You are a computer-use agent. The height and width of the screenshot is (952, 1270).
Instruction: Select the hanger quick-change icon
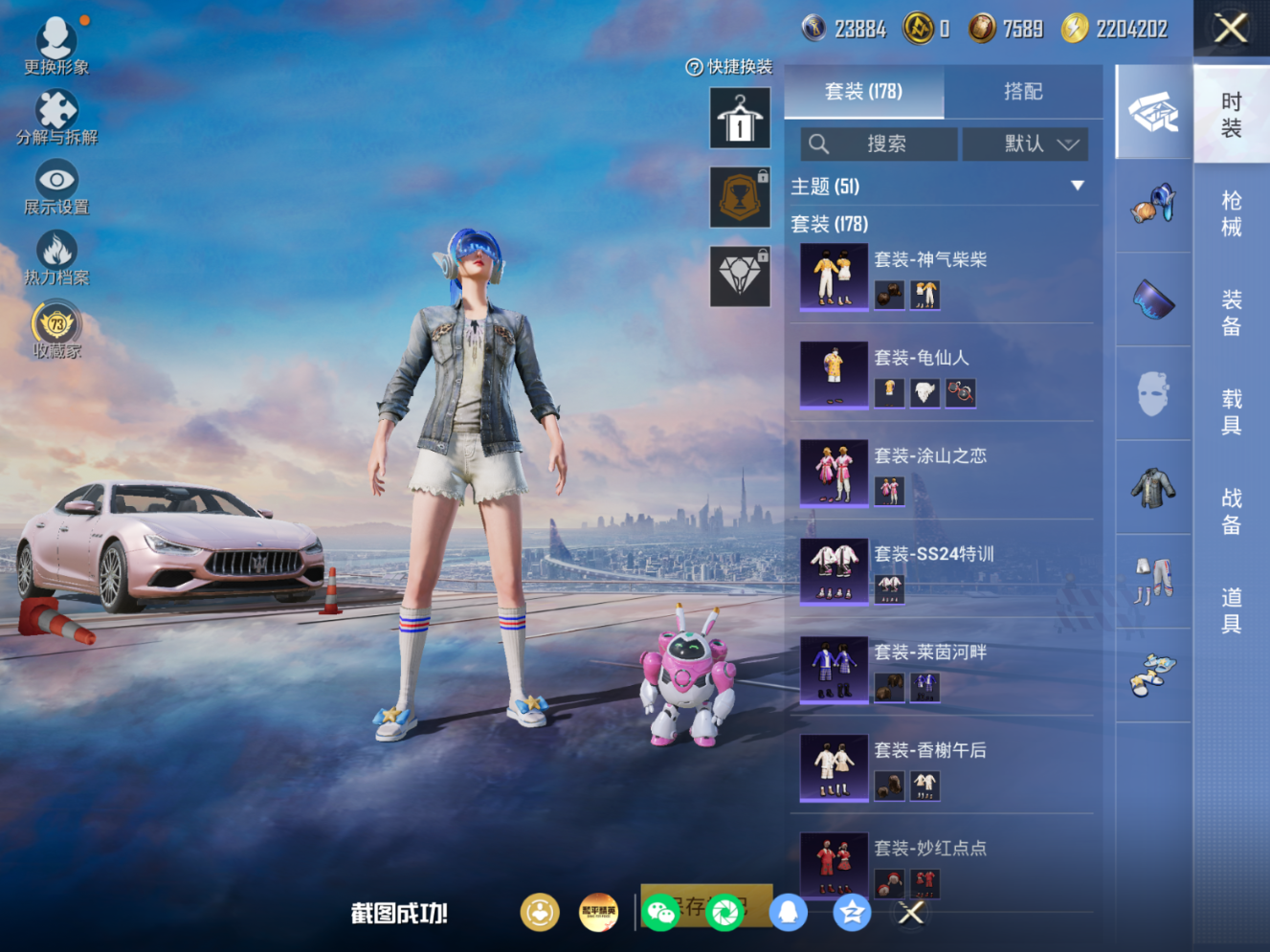pyautogui.click(x=740, y=119)
